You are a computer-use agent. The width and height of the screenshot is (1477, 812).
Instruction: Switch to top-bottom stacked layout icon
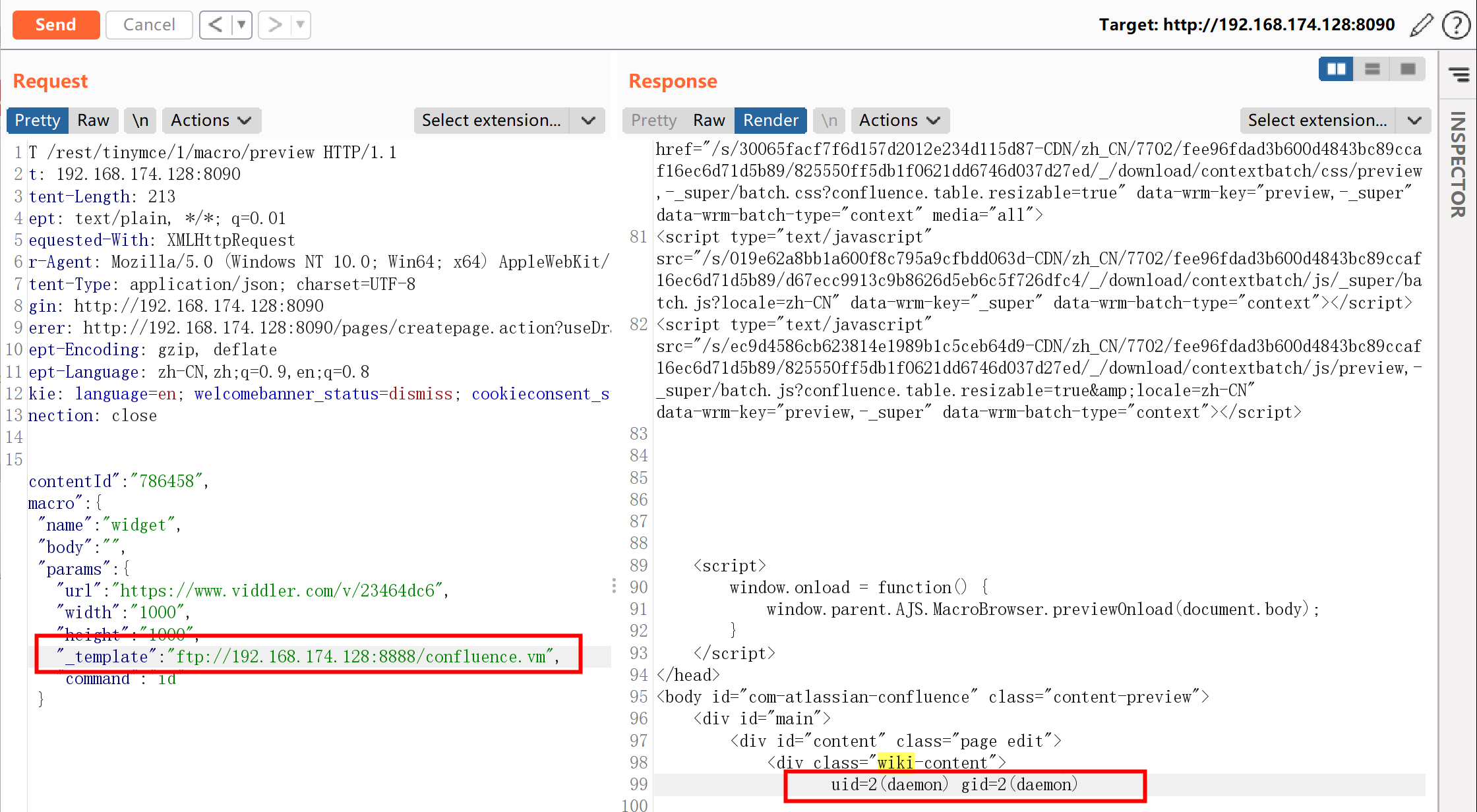pyautogui.click(x=1372, y=69)
